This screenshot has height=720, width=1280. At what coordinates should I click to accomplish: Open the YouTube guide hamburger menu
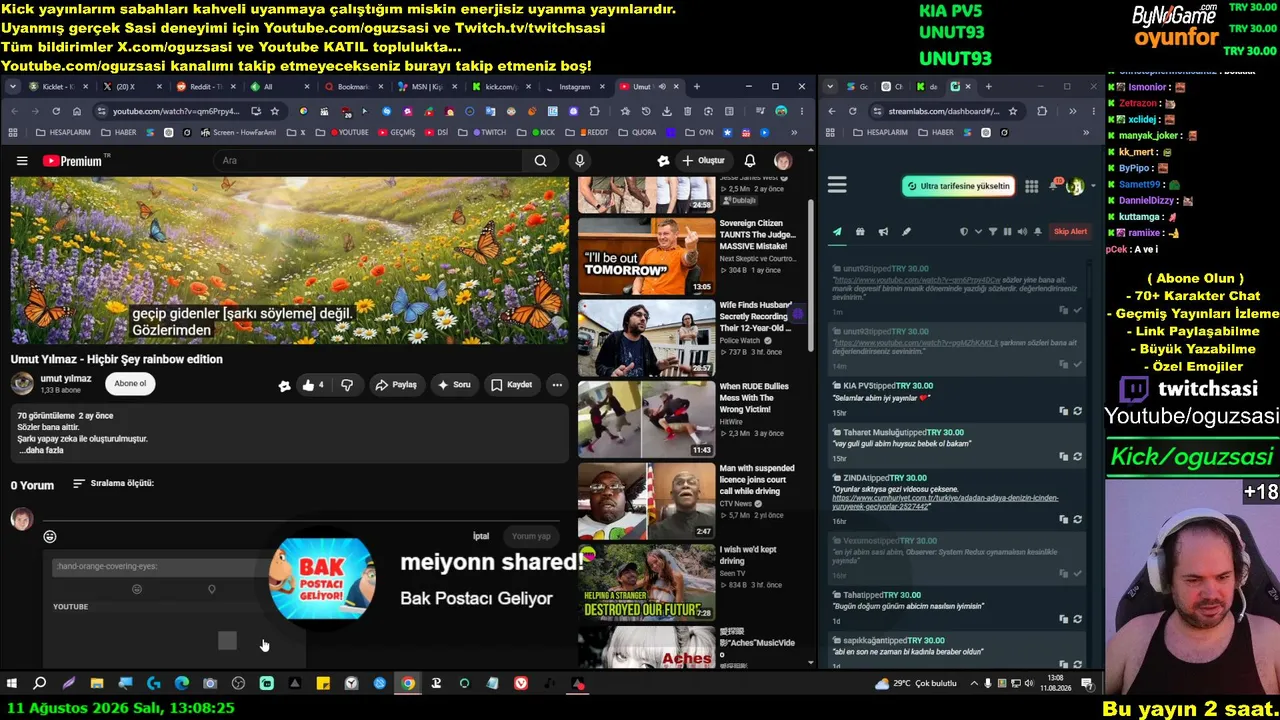click(x=22, y=161)
